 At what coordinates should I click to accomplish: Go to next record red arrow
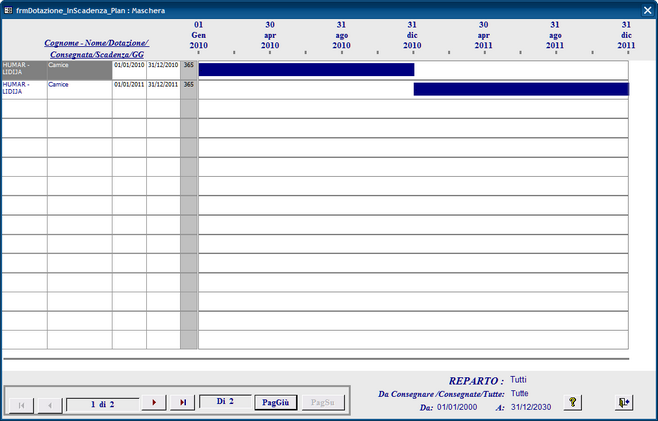pos(154,402)
